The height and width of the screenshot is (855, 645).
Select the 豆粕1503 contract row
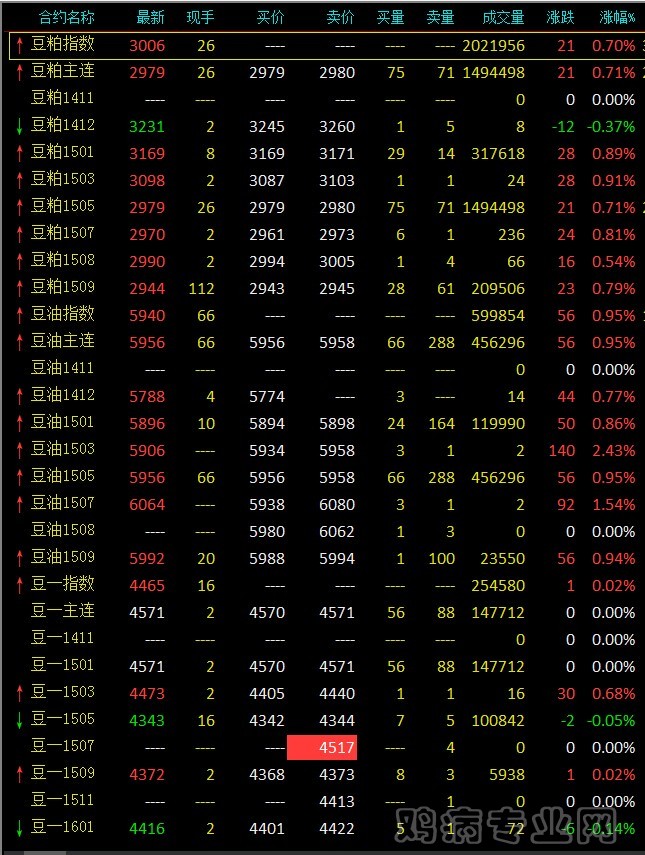pyautogui.click(x=326, y=180)
